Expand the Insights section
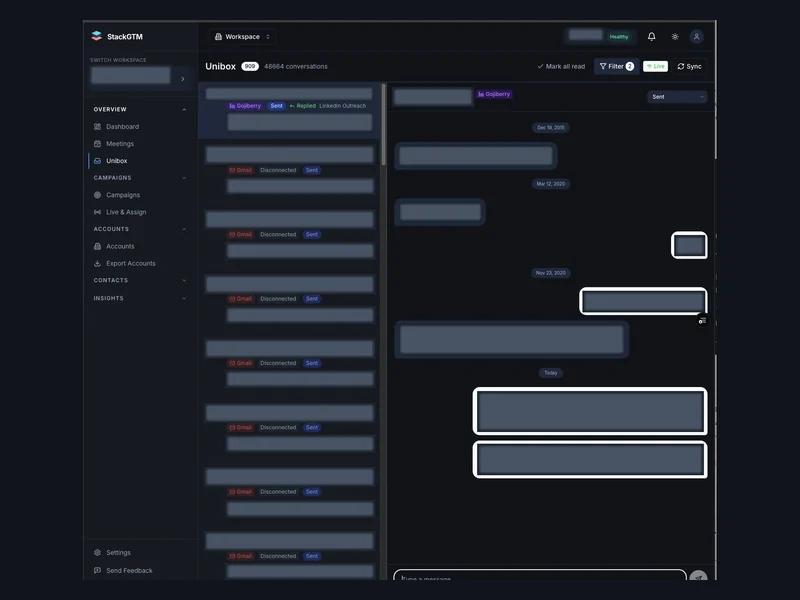Screen dimensions: 800x600 point(139,298)
